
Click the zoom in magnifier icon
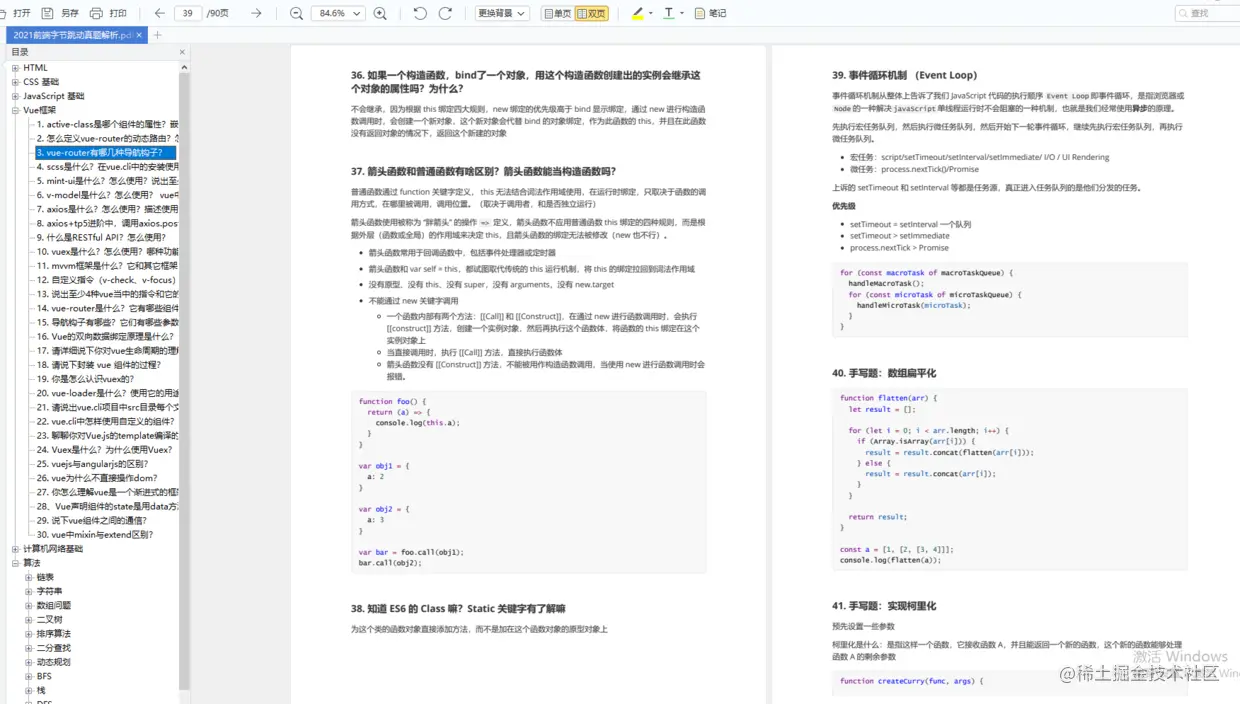coord(380,13)
